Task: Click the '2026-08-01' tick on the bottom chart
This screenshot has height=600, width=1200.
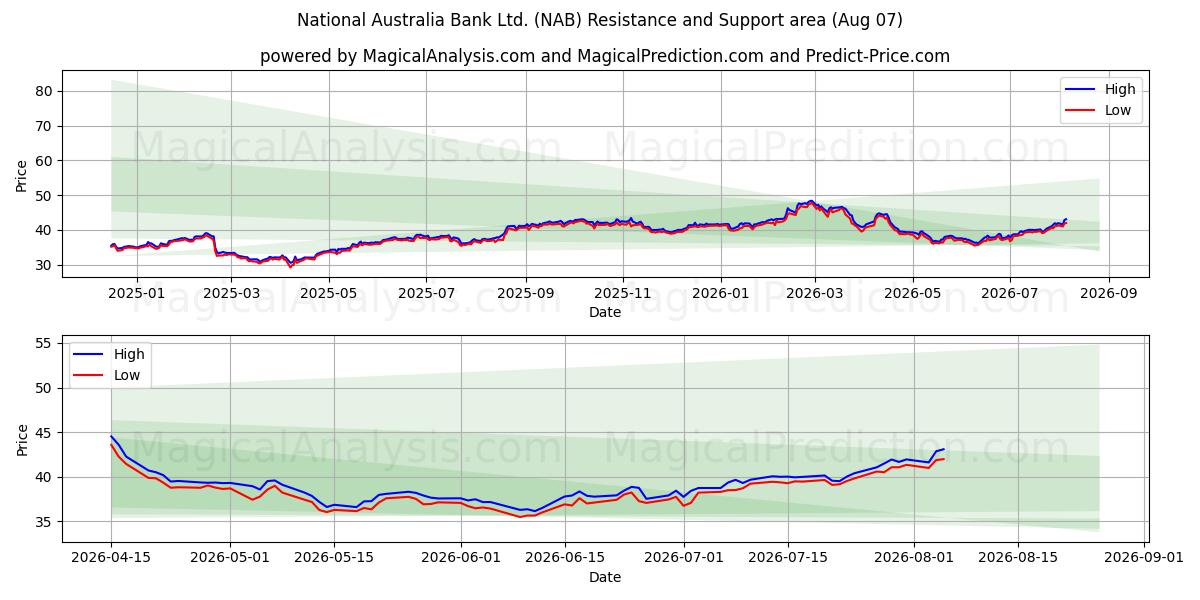Action: click(914, 559)
